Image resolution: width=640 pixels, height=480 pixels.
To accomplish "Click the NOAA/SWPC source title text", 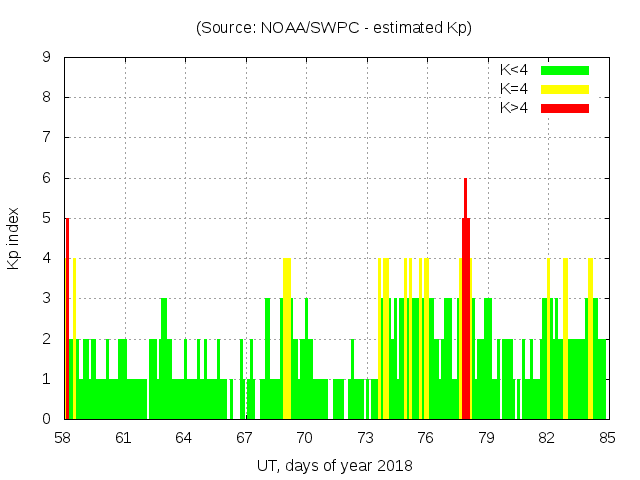I will click(333, 28).
